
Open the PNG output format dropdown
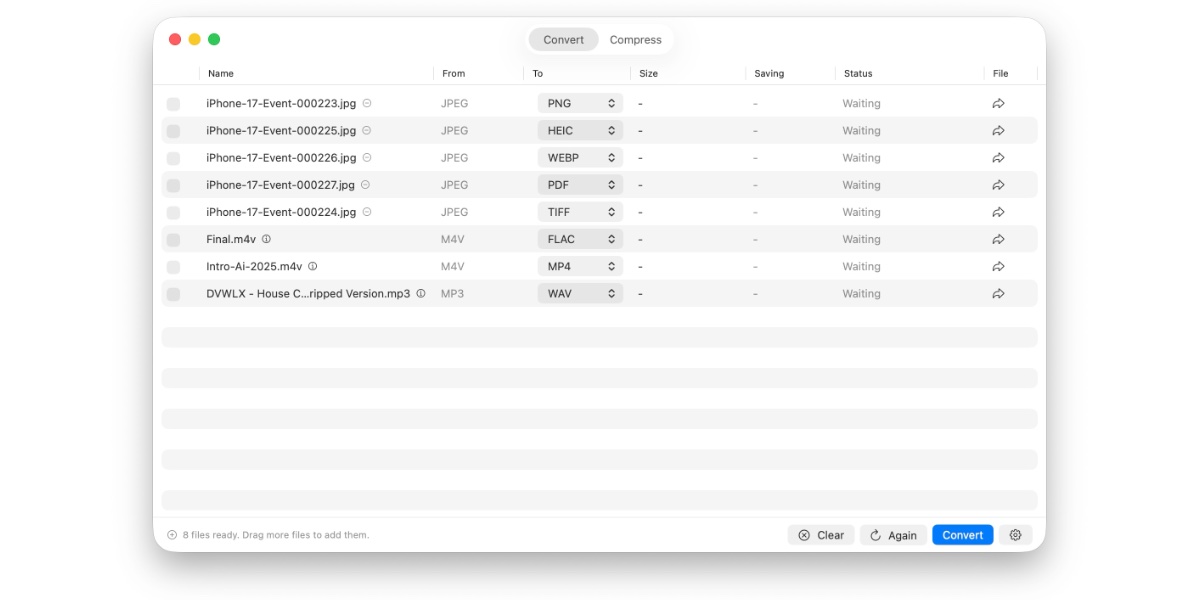click(x=580, y=104)
